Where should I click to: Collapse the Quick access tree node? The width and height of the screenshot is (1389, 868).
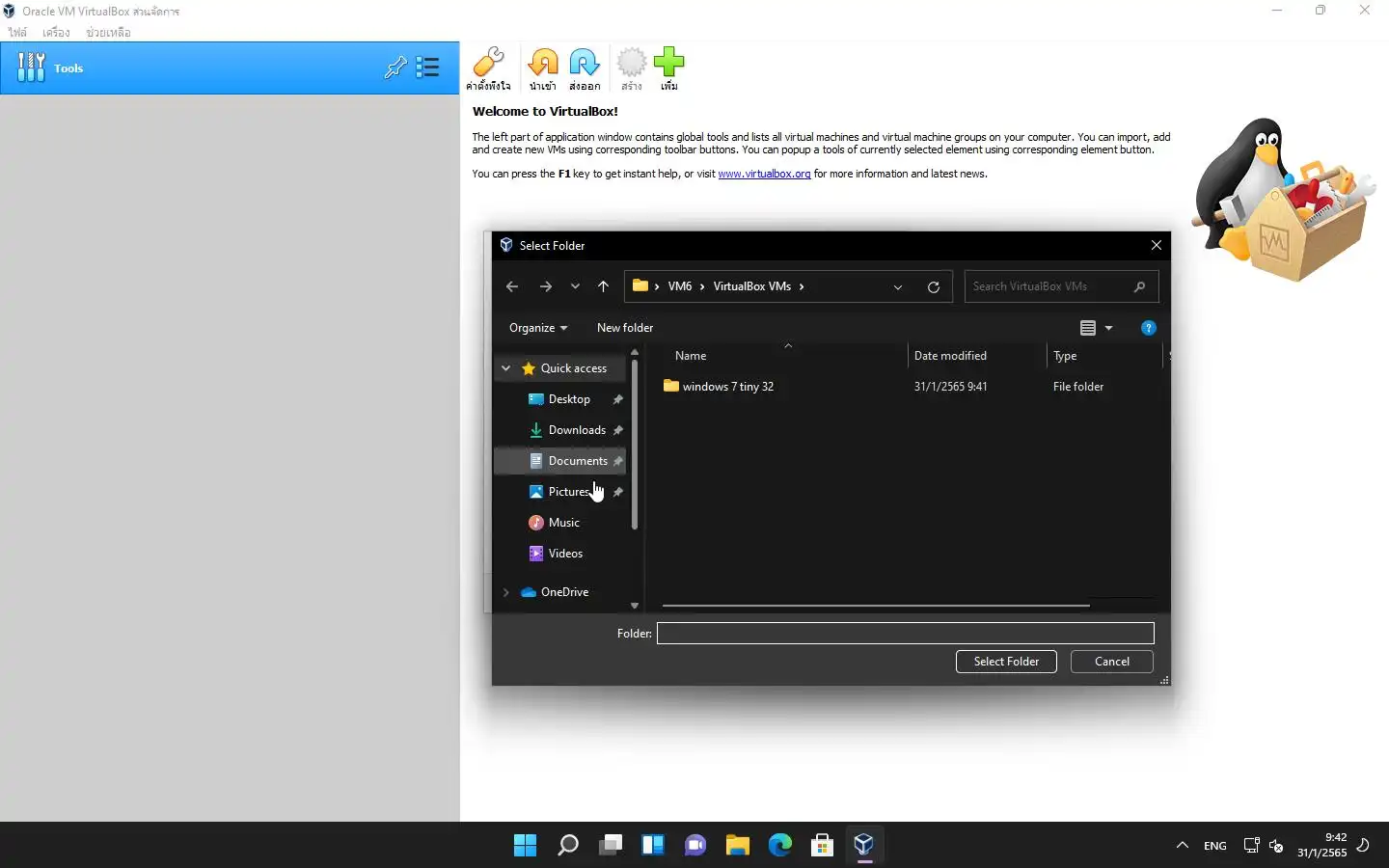[x=506, y=368]
